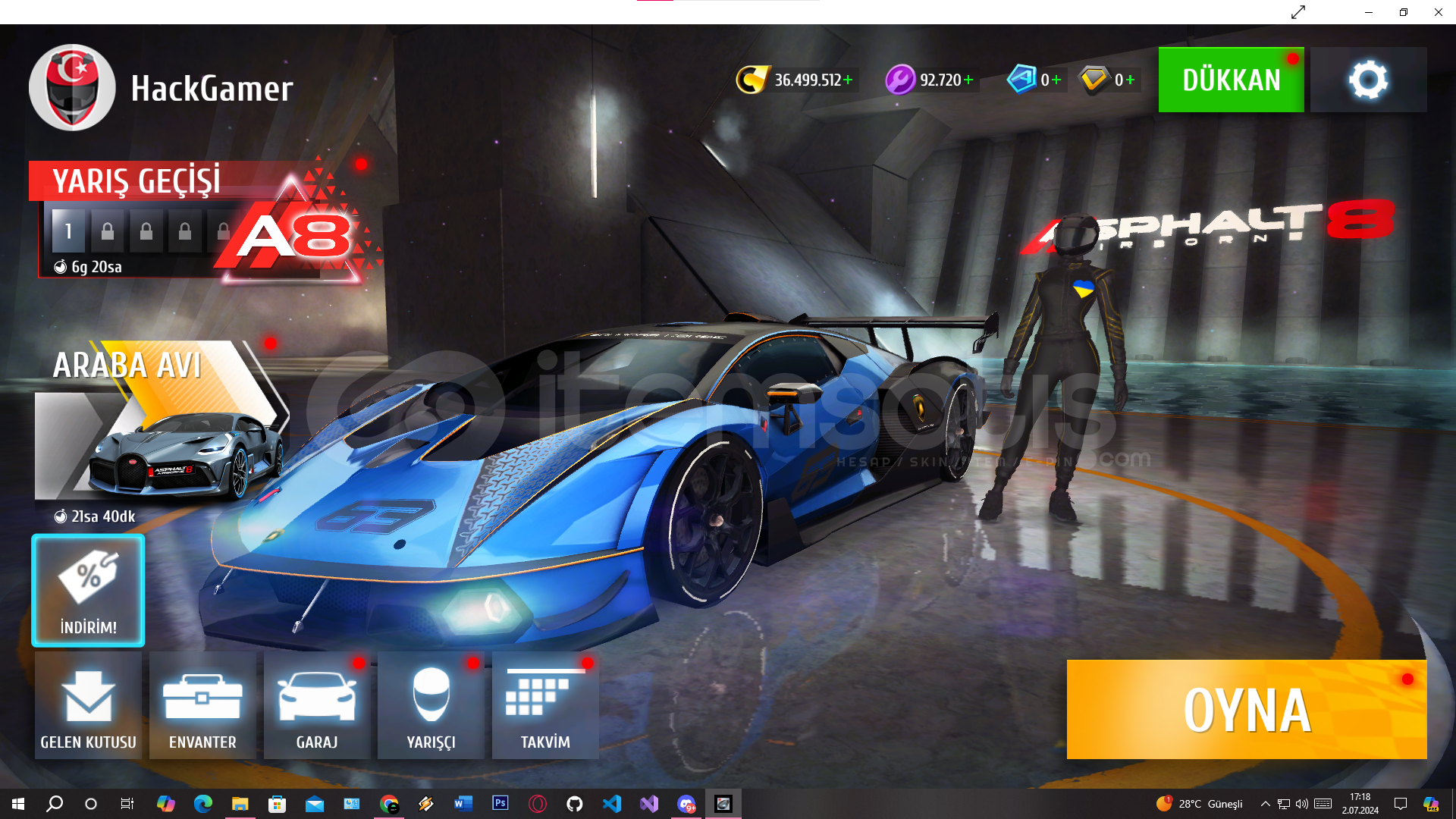This screenshot has width=1456, height=819.
Task: Add credits via the 36.499.512 counter
Action: point(795,80)
